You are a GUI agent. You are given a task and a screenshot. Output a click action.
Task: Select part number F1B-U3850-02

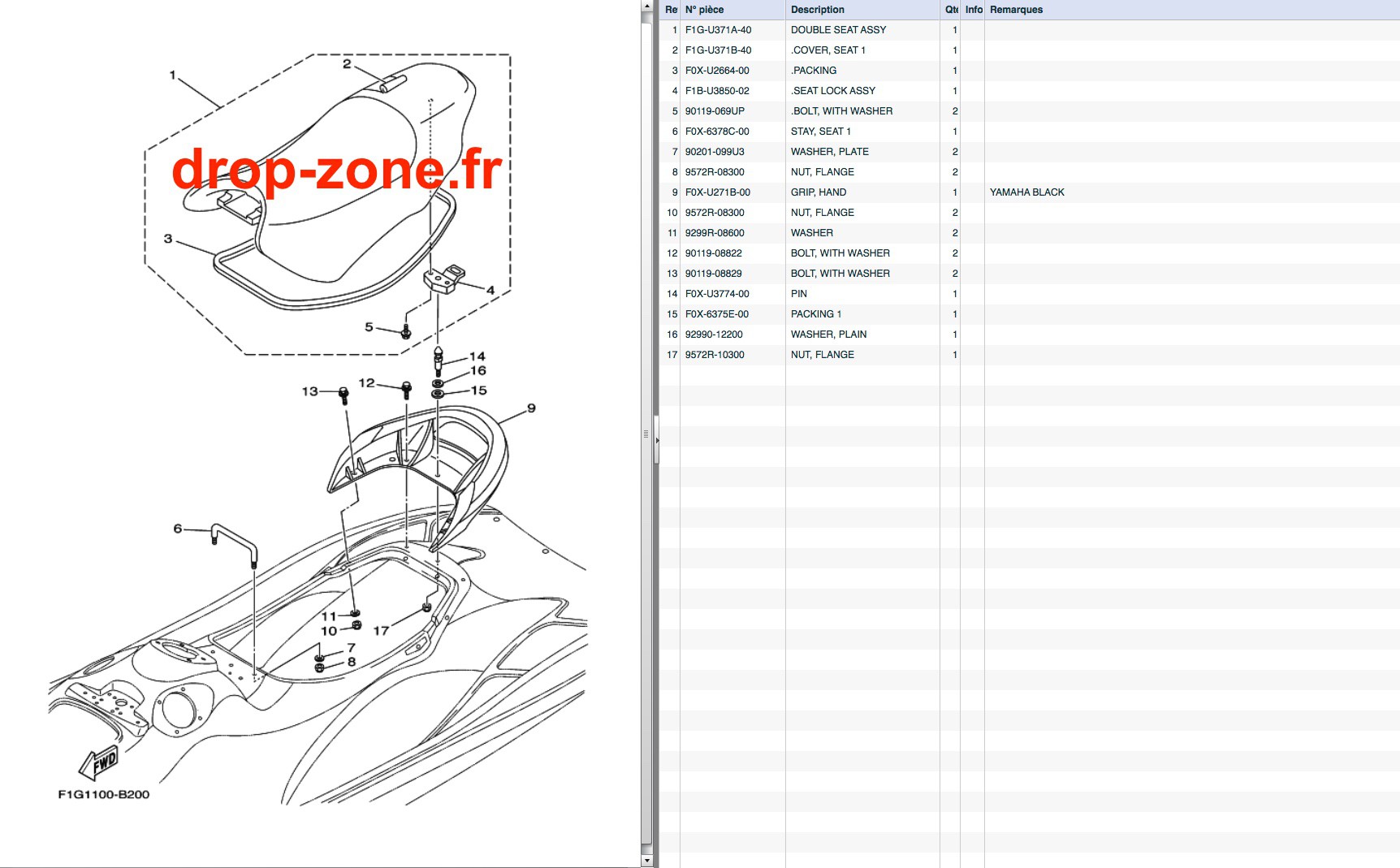(x=717, y=91)
